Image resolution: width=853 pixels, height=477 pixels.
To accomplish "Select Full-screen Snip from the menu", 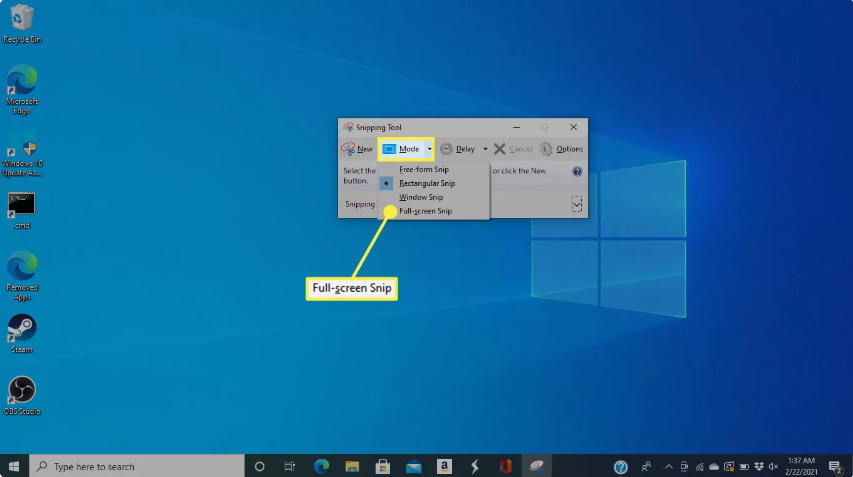I will tap(425, 211).
